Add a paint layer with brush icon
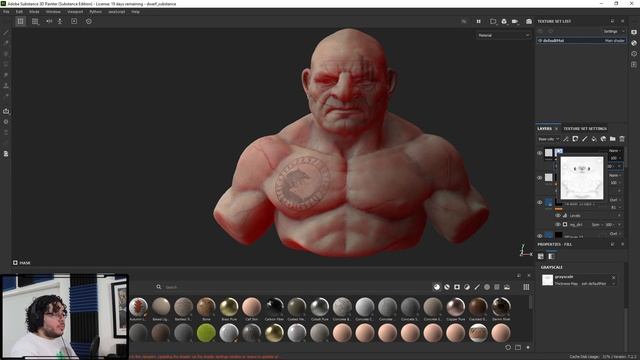Viewport: 640px width, 360px height. tap(585, 139)
